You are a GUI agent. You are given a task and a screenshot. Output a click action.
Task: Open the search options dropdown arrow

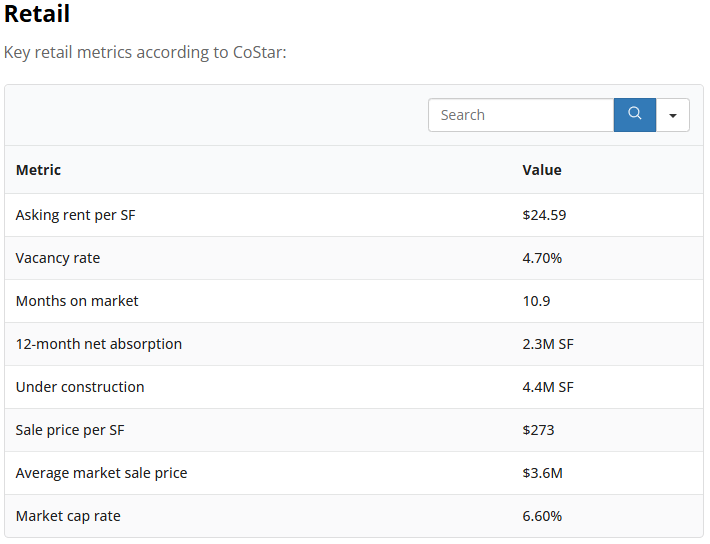tap(673, 115)
